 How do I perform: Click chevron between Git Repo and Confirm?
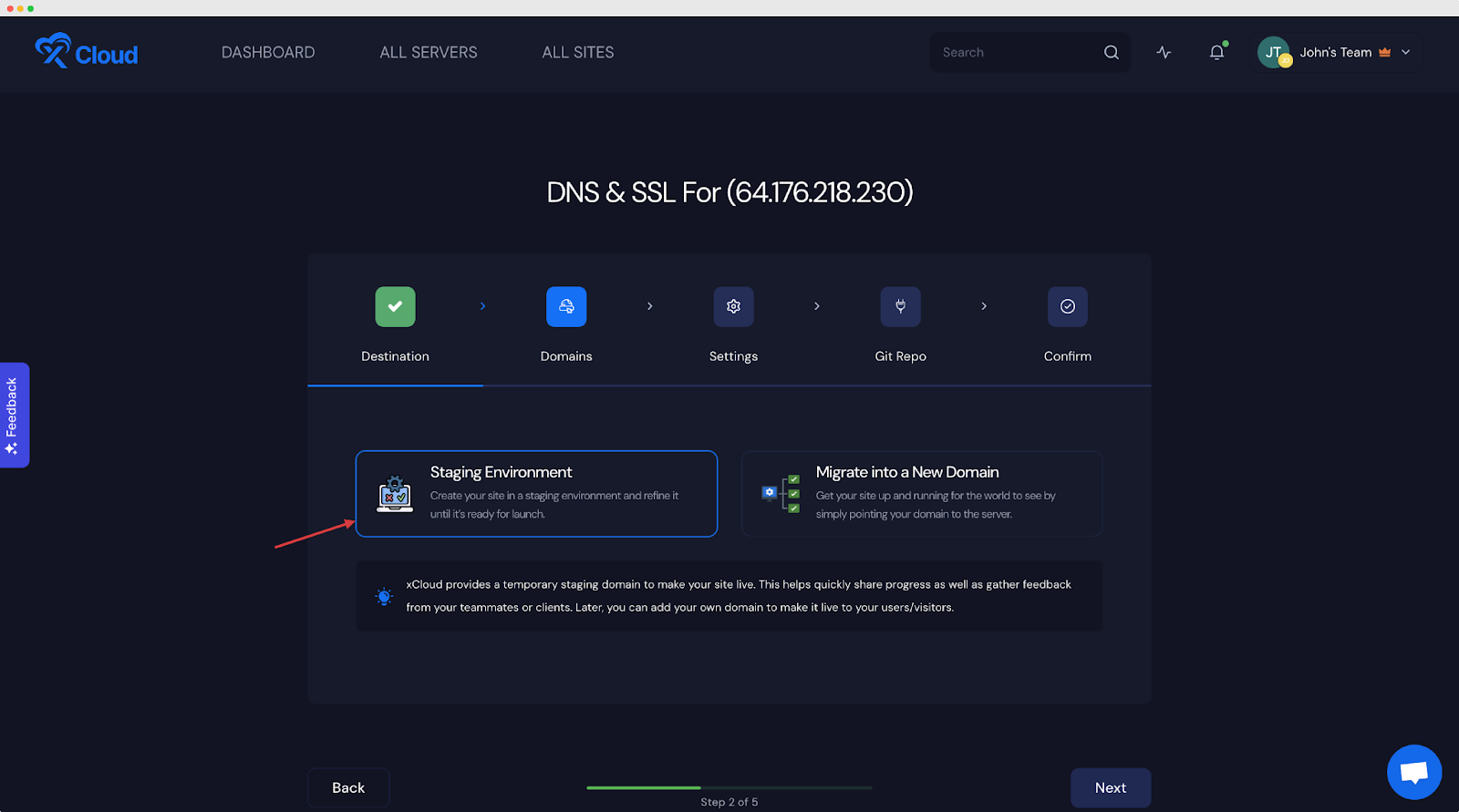point(983,306)
